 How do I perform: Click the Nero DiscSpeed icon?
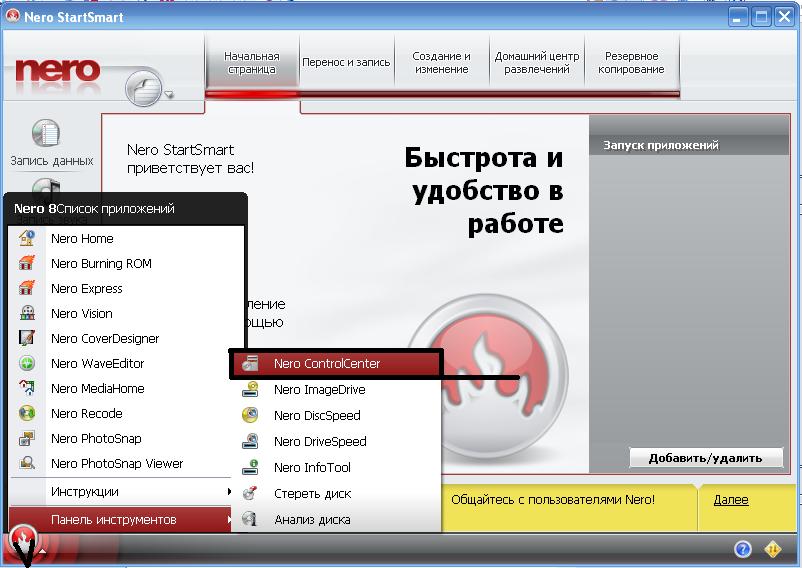point(252,416)
